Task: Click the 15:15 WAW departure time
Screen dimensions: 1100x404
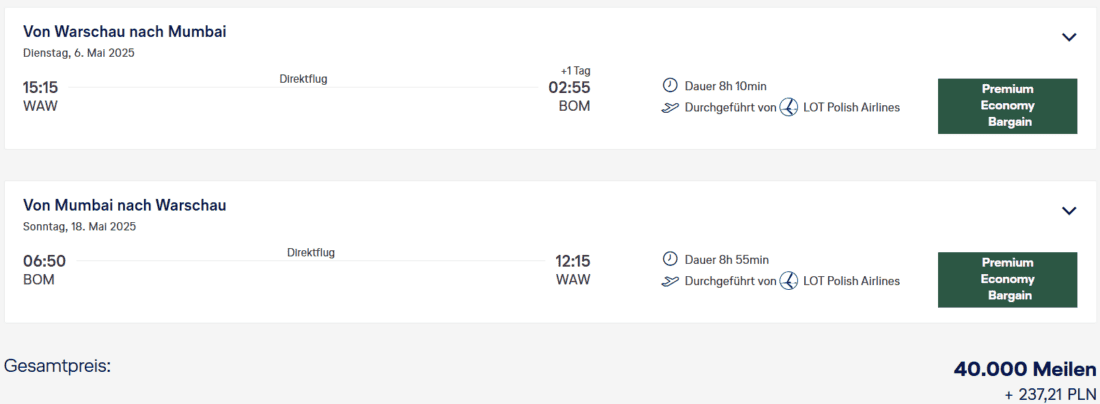Action: coord(41,87)
